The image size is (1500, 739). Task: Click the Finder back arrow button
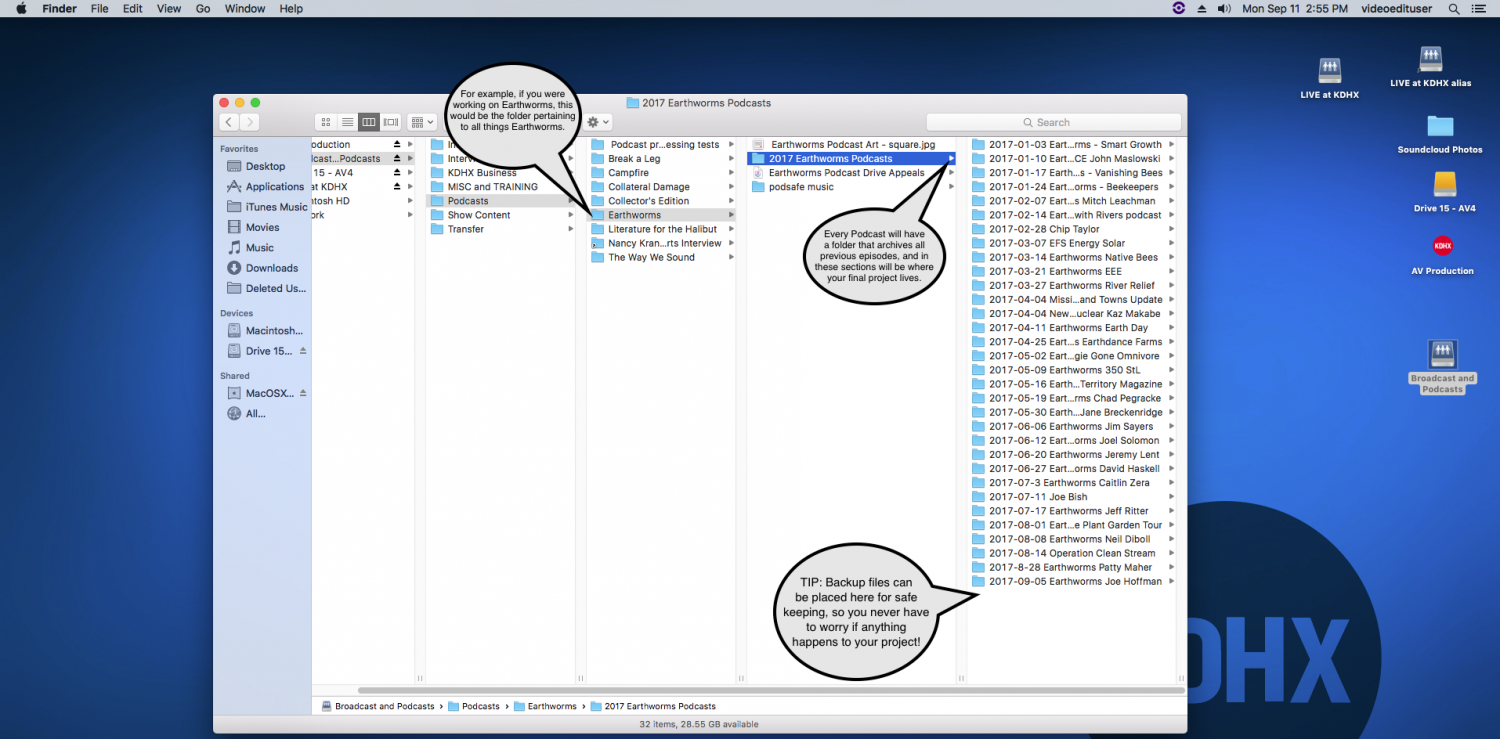[x=229, y=122]
